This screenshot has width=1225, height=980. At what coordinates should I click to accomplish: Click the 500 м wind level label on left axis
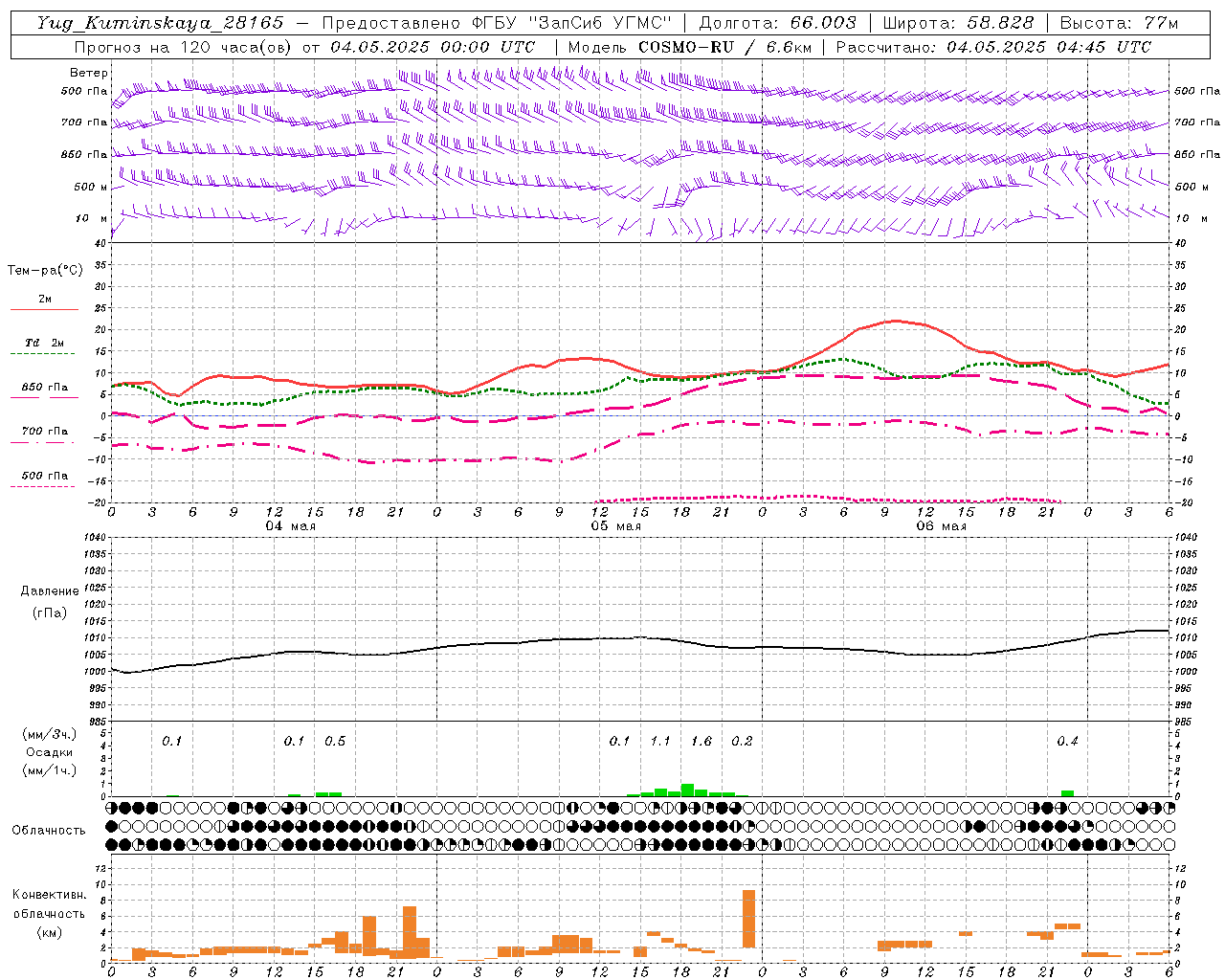(x=91, y=187)
